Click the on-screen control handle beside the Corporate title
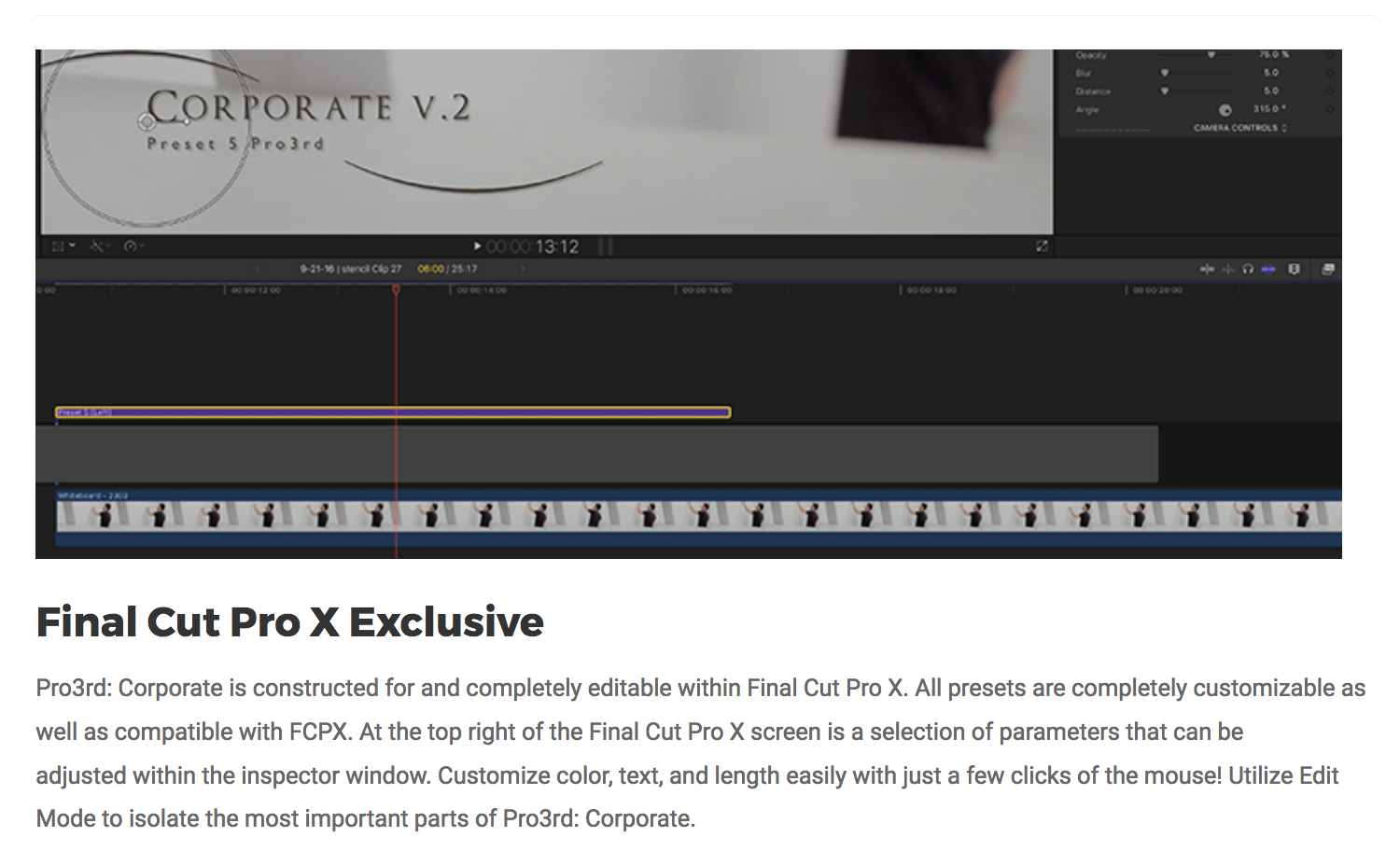 [x=147, y=121]
